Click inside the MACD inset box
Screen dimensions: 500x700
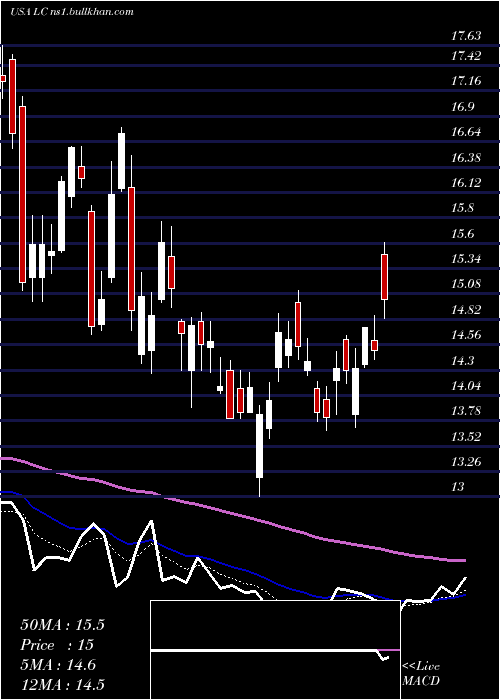click(275, 650)
